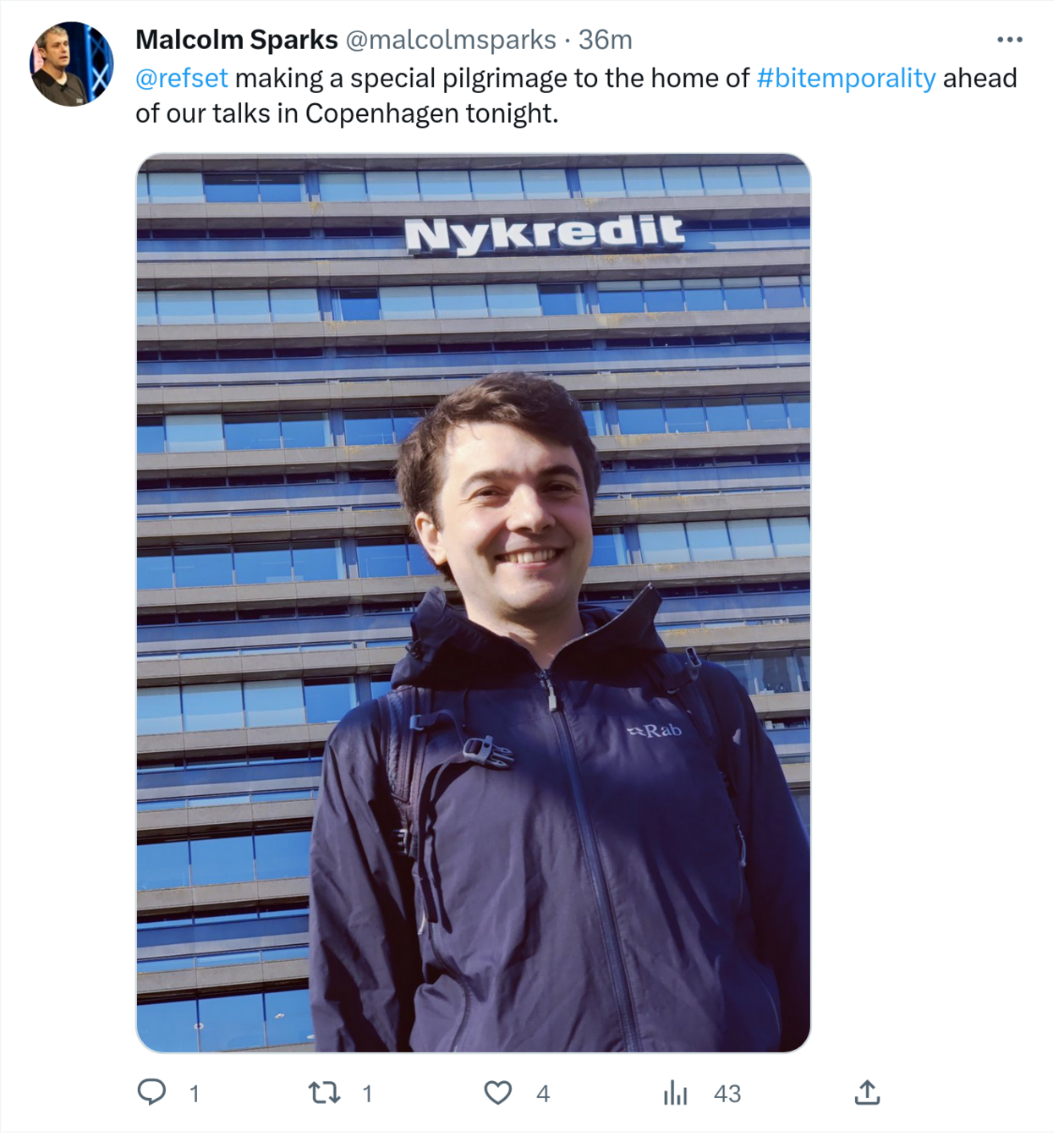1064x1142 pixels.
Task: Click the reply count number 1
Action: (194, 1094)
